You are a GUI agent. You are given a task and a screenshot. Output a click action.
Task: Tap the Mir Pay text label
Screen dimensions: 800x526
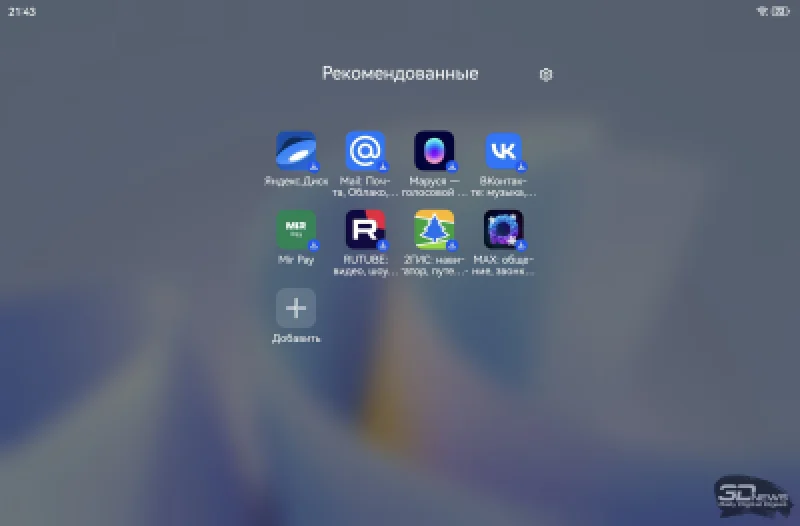click(295, 259)
